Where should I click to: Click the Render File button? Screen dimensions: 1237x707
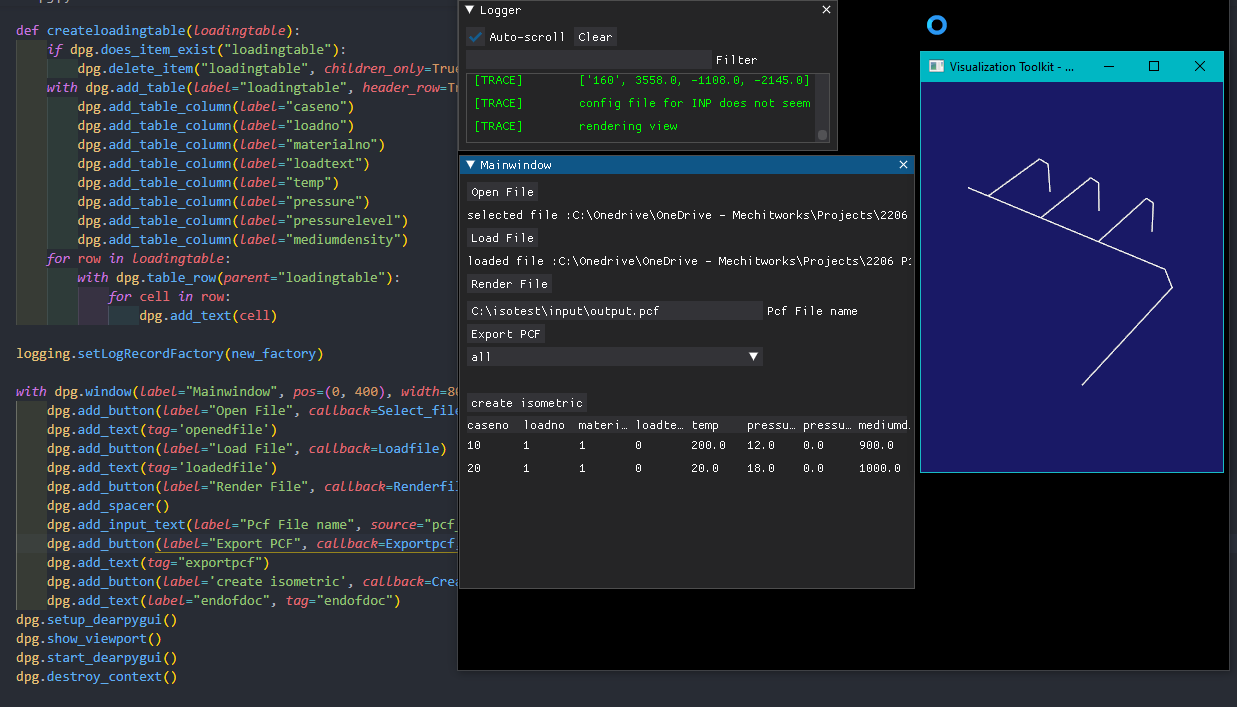pos(510,284)
